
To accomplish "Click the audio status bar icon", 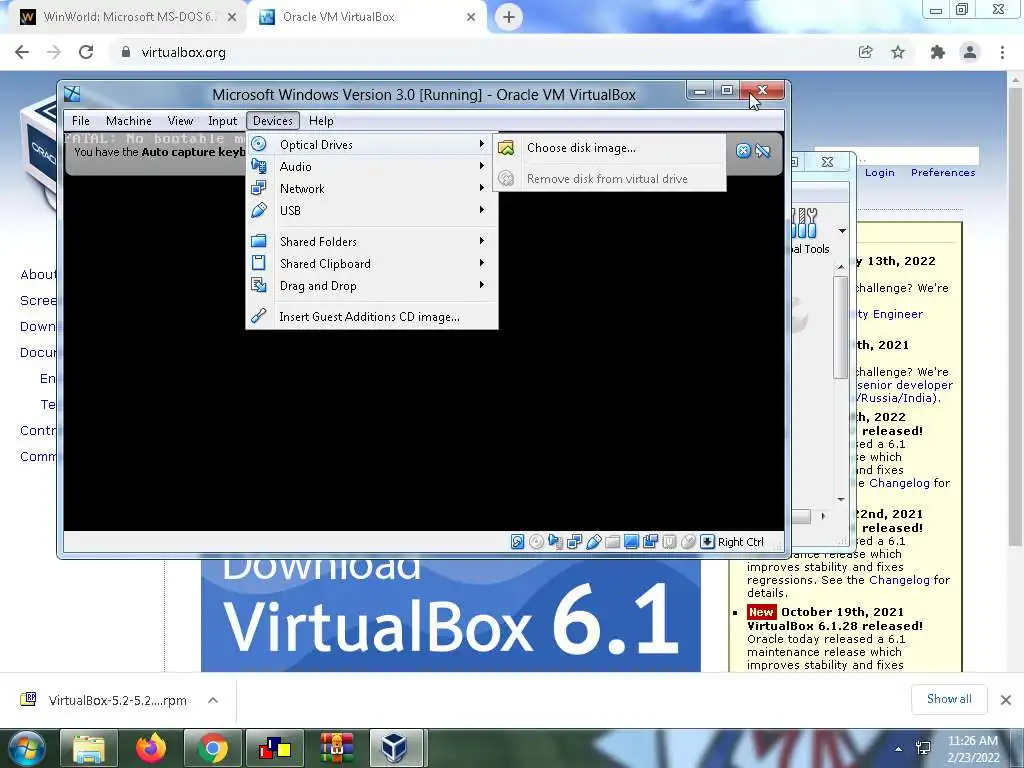I will coord(555,541).
